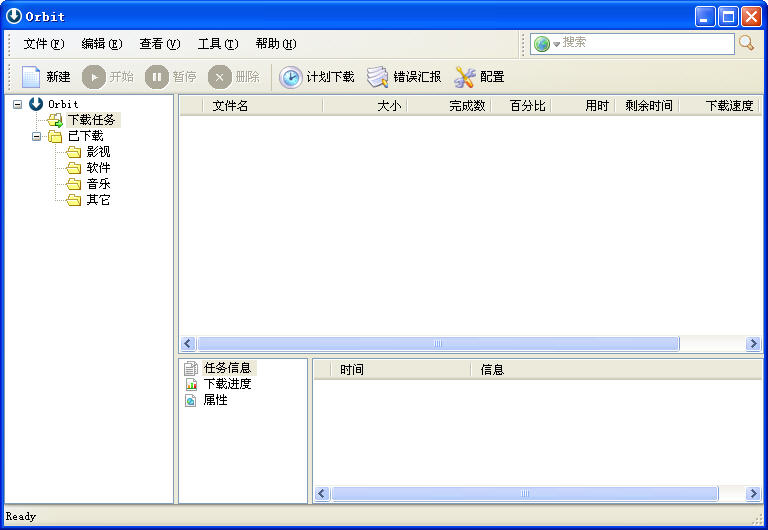Open the search engine dropdown arrow
This screenshot has height=530, width=768.
click(556, 44)
